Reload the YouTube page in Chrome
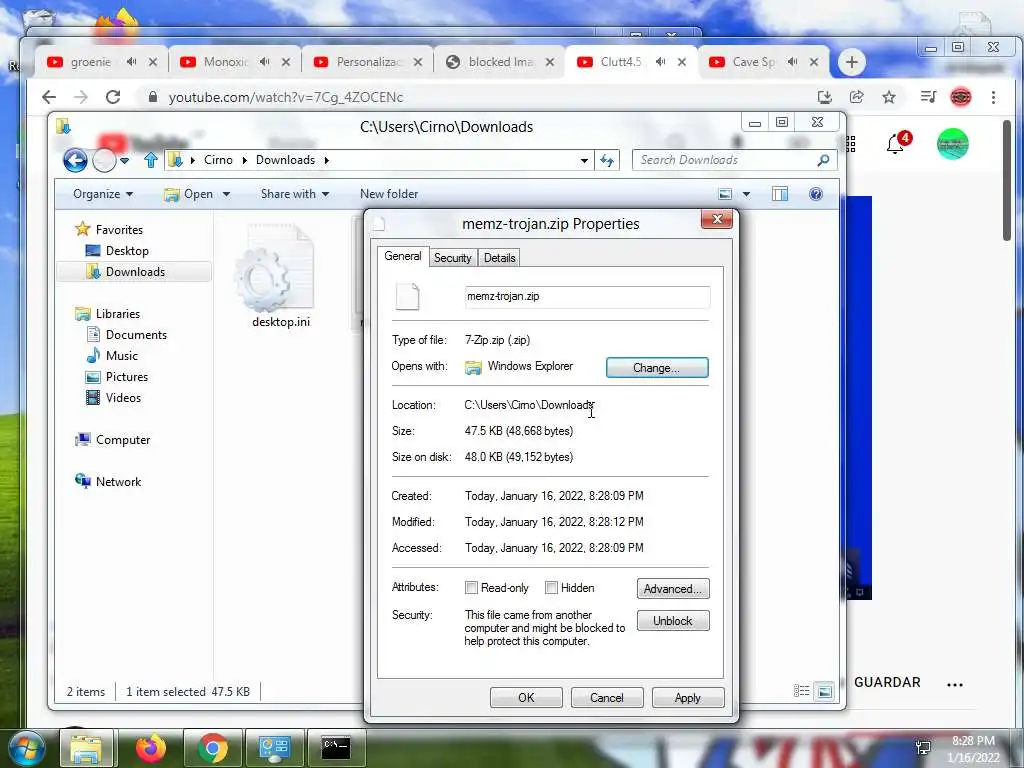This screenshot has height=768, width=1024. click(113, 97)
